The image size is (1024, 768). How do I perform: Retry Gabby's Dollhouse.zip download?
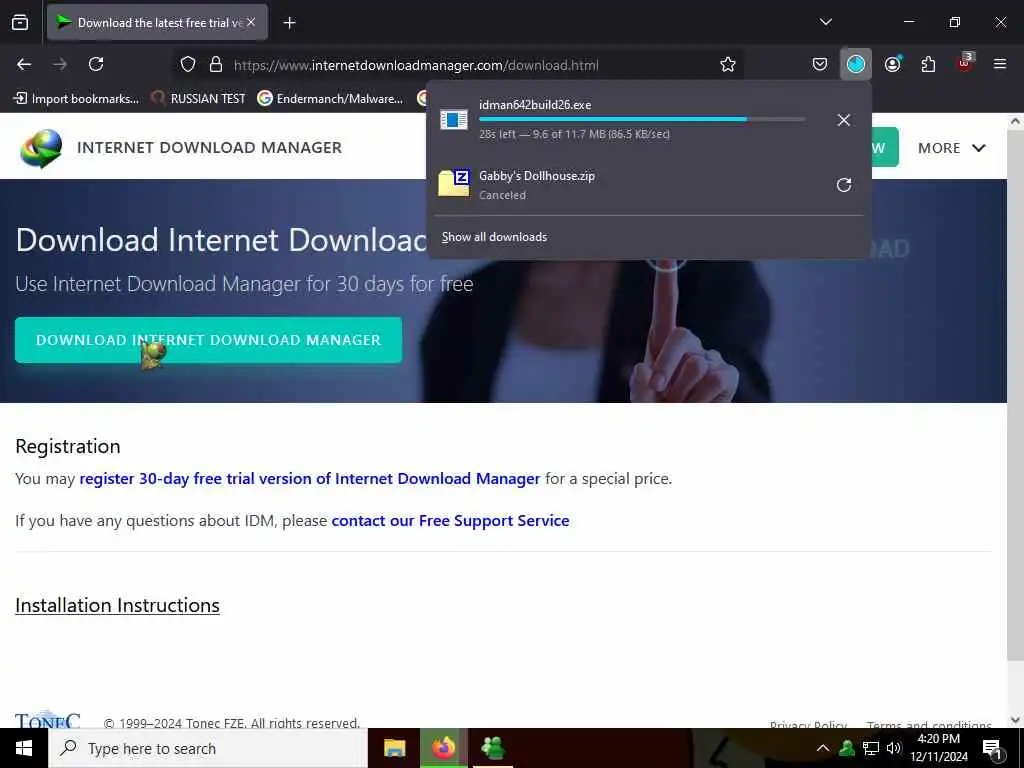coord(844,185)
